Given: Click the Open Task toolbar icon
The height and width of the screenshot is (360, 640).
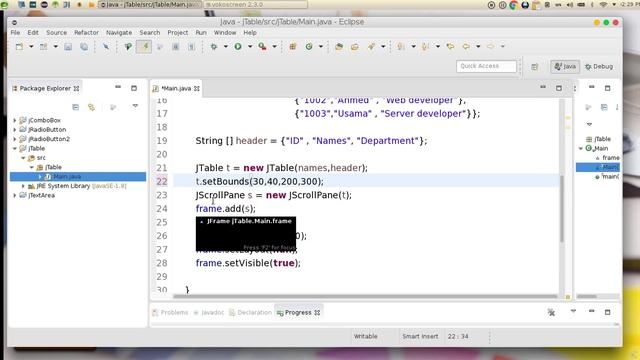Looking at the screenshot, I should (355, 47).
